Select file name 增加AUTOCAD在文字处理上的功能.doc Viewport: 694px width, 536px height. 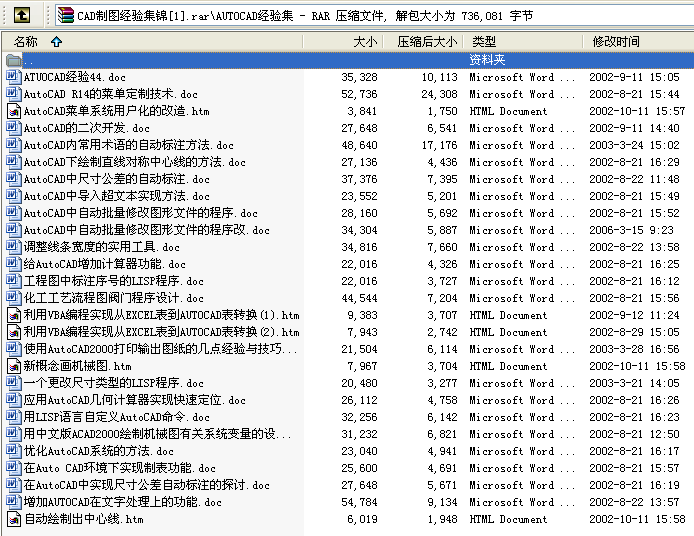(123, 502)
